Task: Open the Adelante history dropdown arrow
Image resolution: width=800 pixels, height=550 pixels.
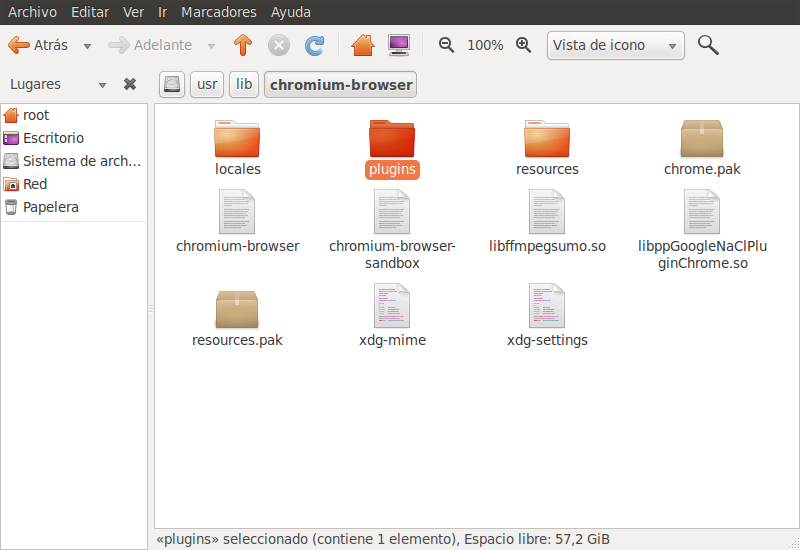Action: [211, 46]
